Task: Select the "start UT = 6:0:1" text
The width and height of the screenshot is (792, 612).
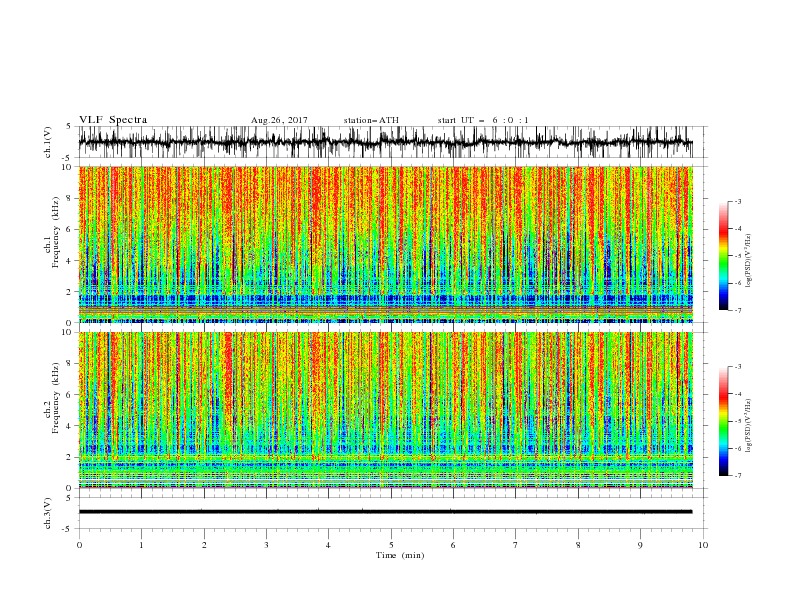Action: pyautogui.click(x=483, y=120)
